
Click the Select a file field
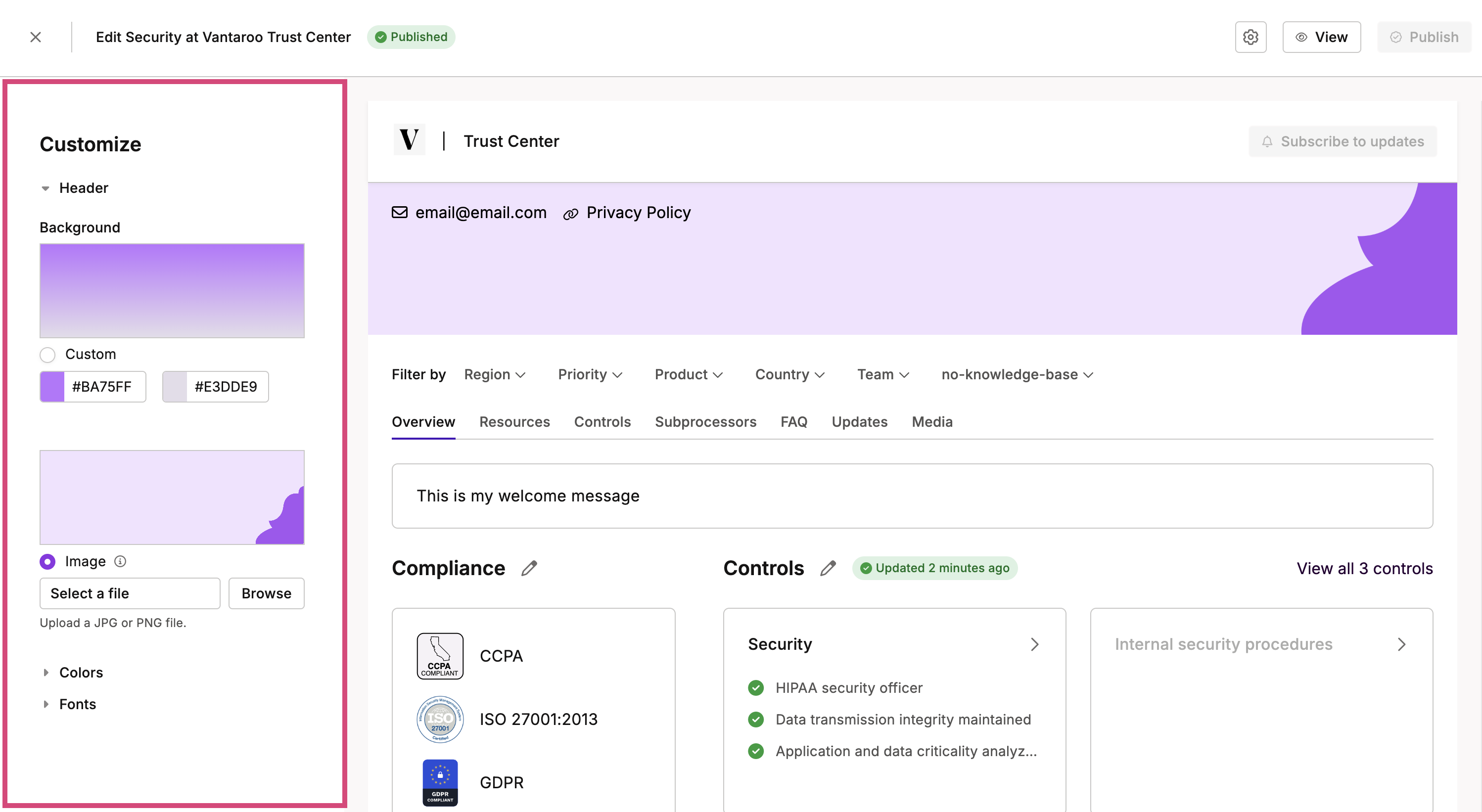tap(130, 593)
